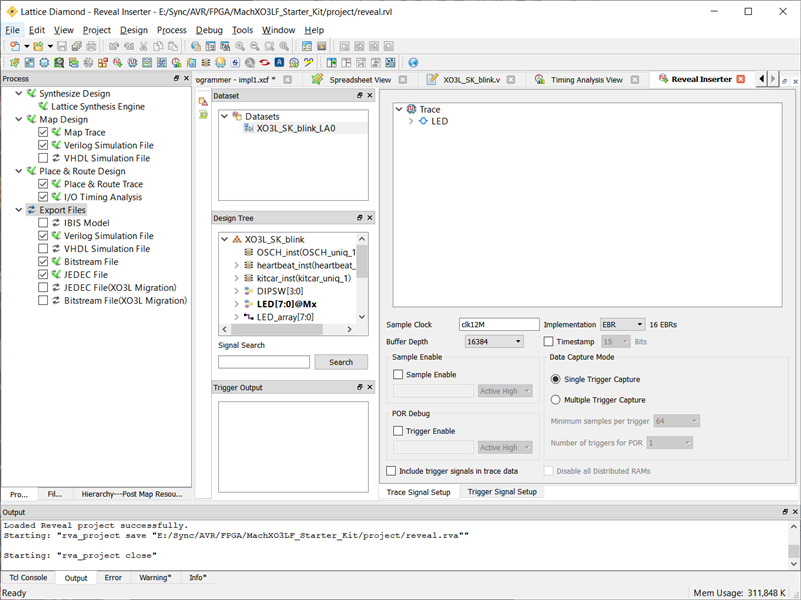Click the Sample Clock input field
Screen dimensions: 801x600
[x=498, y=325]
